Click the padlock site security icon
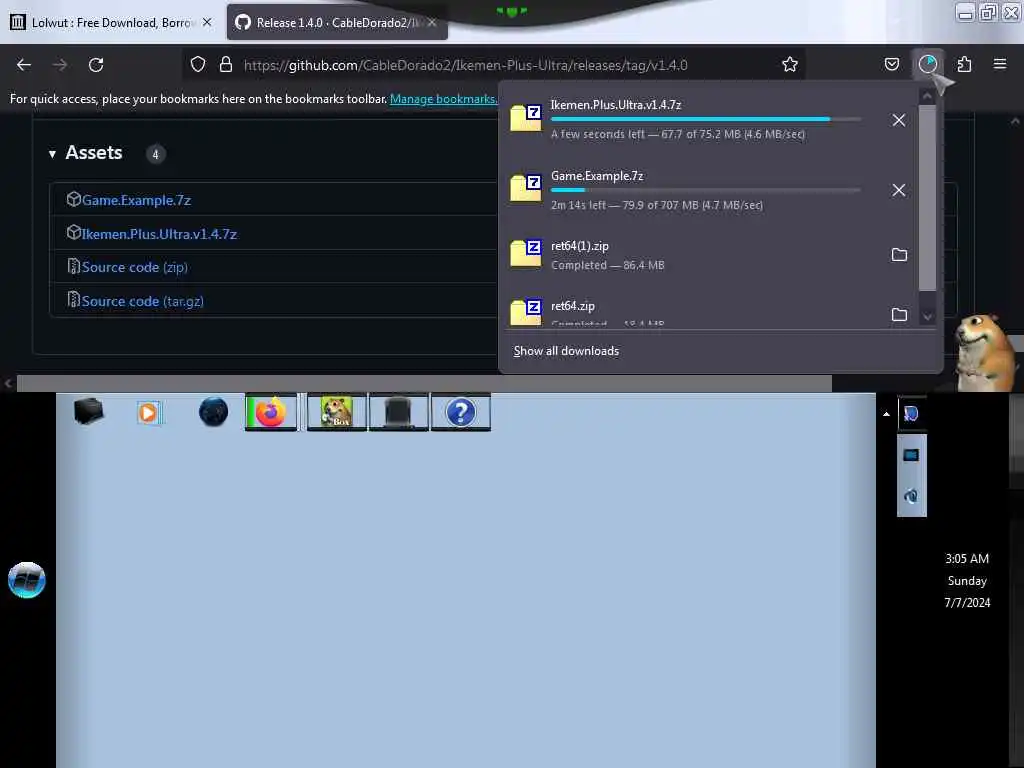The image size is (1024, 768). tap(226, 65)
